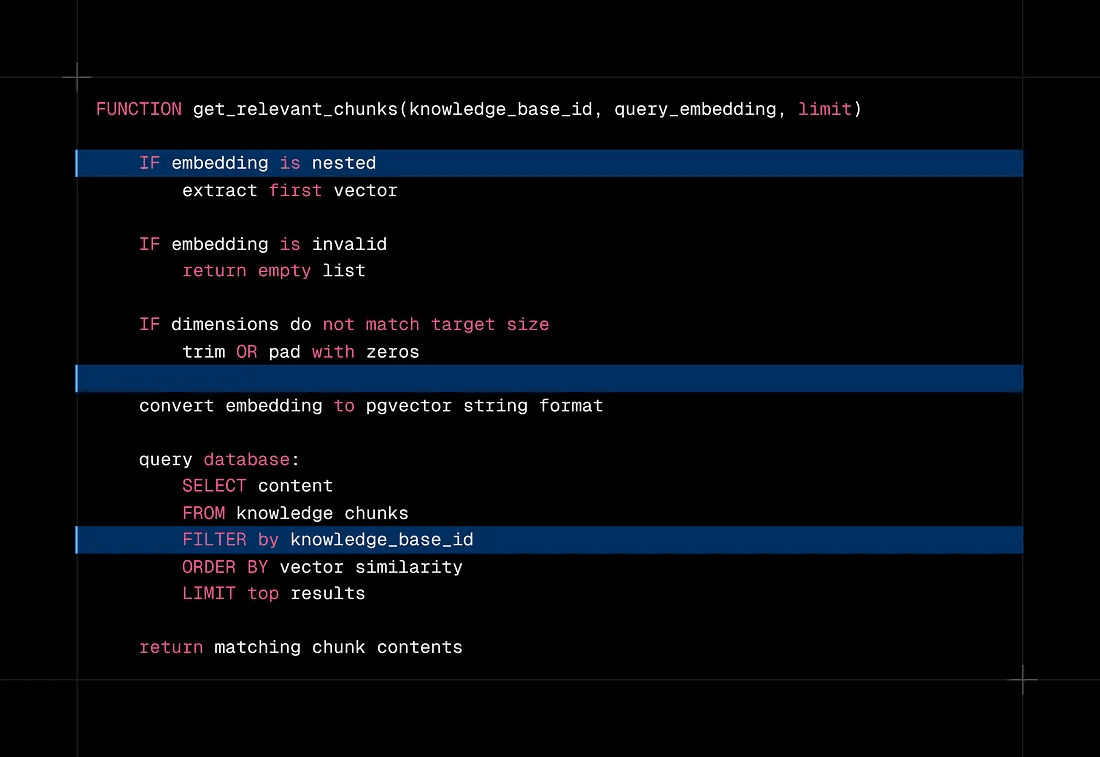The height and width of the screenshot is (757, 1100).
Task: Click "convert embedding to pgvector string format"
Action: pyautogui.click(x=370, y=406)
